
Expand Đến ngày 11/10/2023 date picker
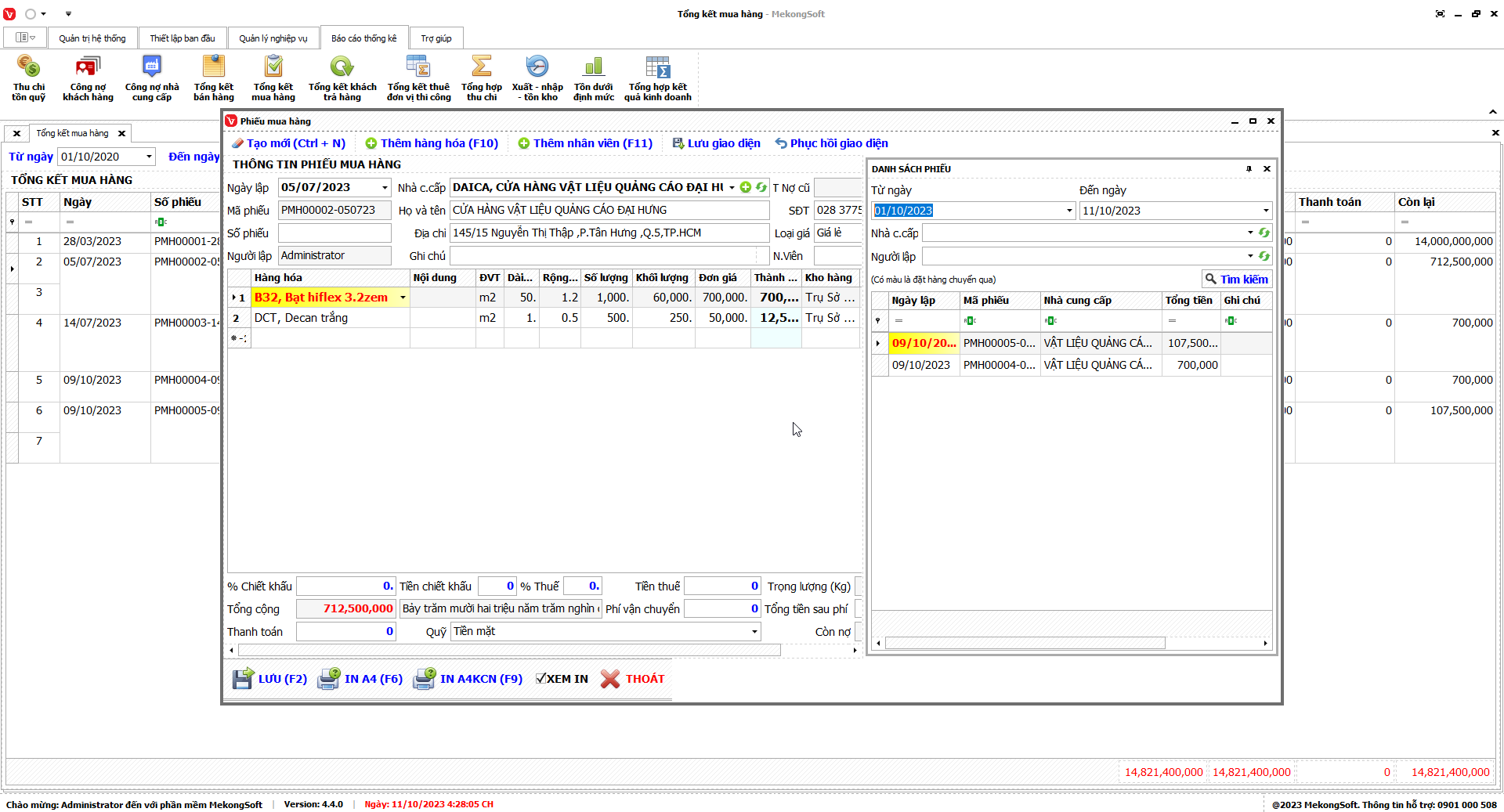pyautogui.click(x=1265, y=211)
